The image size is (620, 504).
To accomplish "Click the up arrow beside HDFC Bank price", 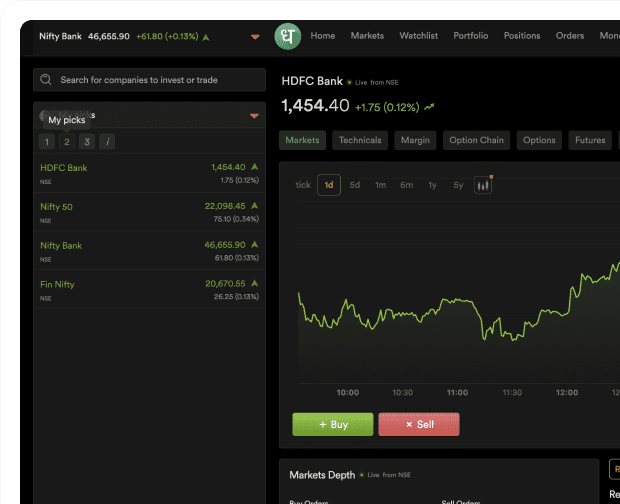I will point(255,167).
